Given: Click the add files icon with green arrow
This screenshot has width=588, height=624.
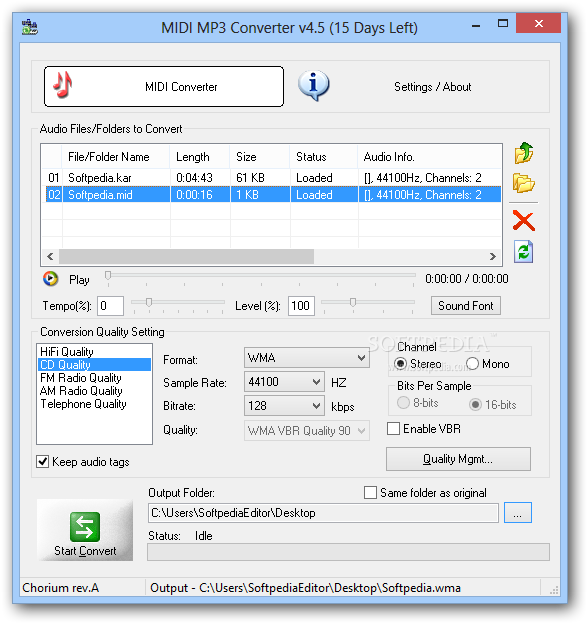Looking at the screenshot, I should pyautogui.click(x=524, y=153).
